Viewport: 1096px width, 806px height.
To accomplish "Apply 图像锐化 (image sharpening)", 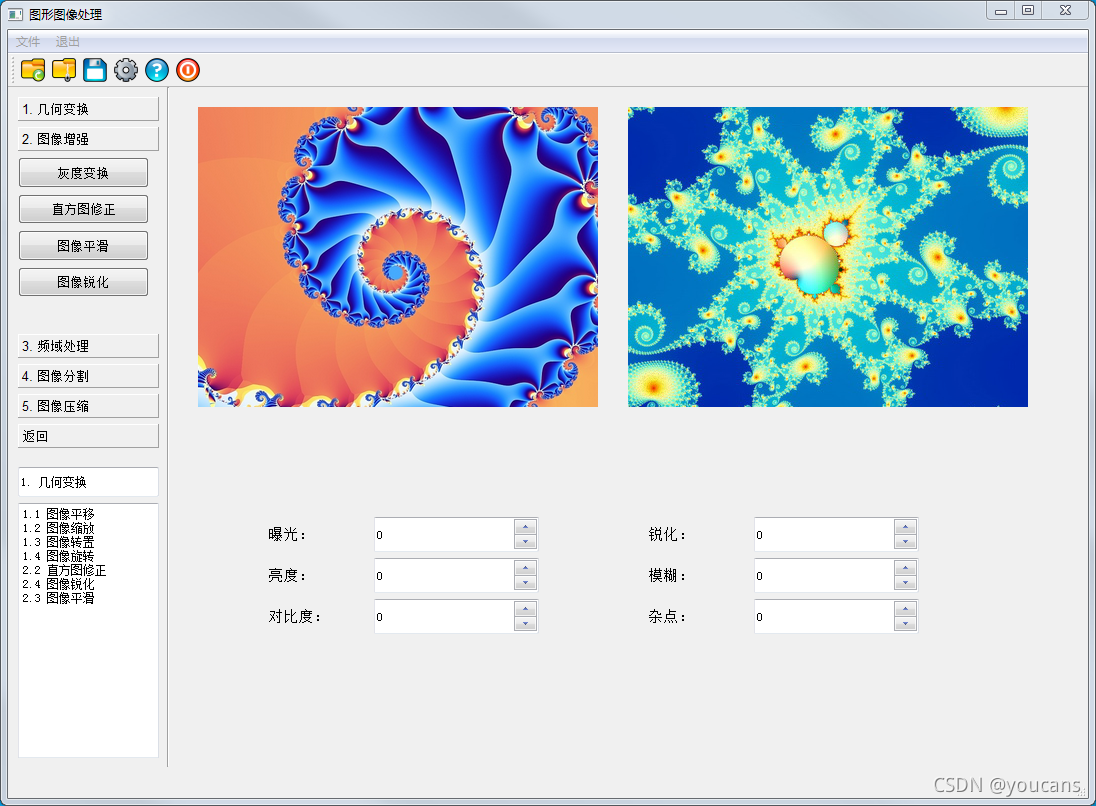I will coord(83,281).
